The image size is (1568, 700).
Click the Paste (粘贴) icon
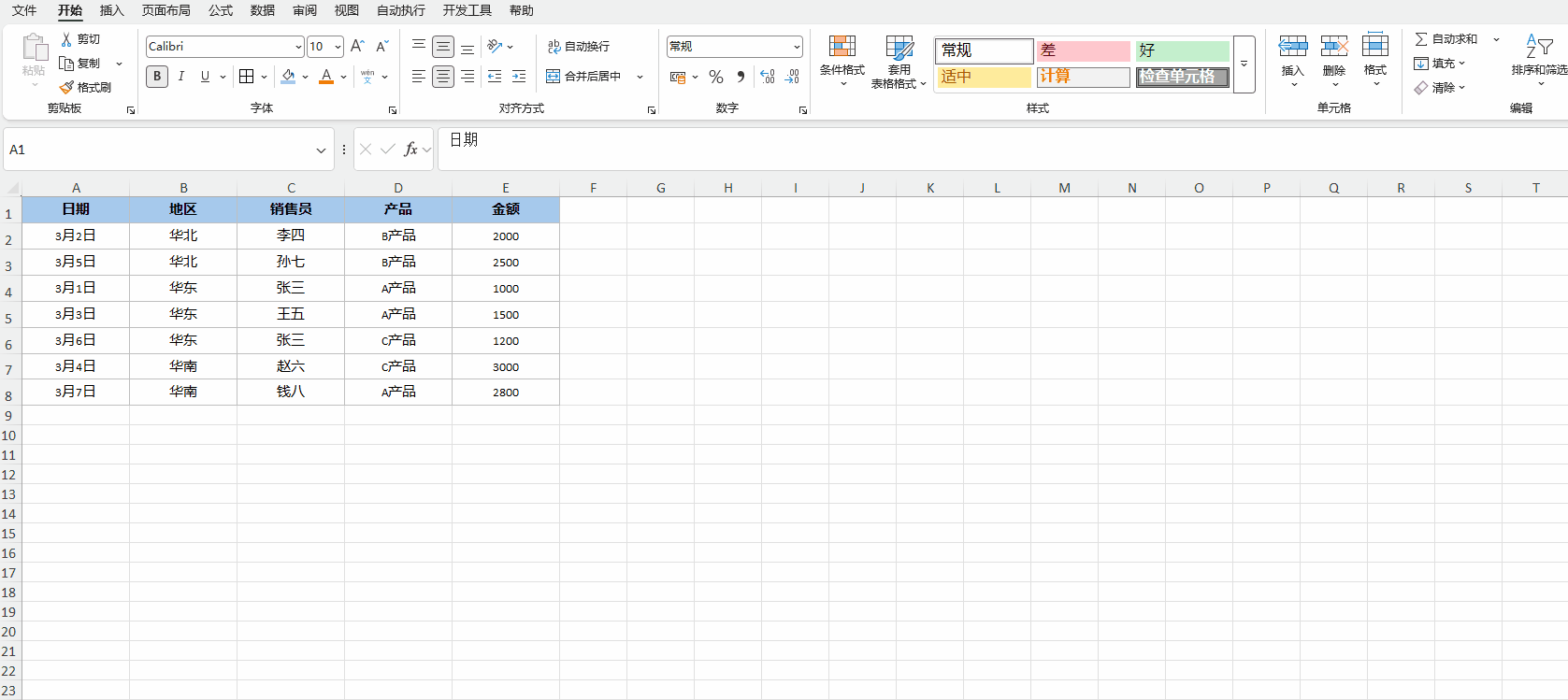click(x=35, y=48)
